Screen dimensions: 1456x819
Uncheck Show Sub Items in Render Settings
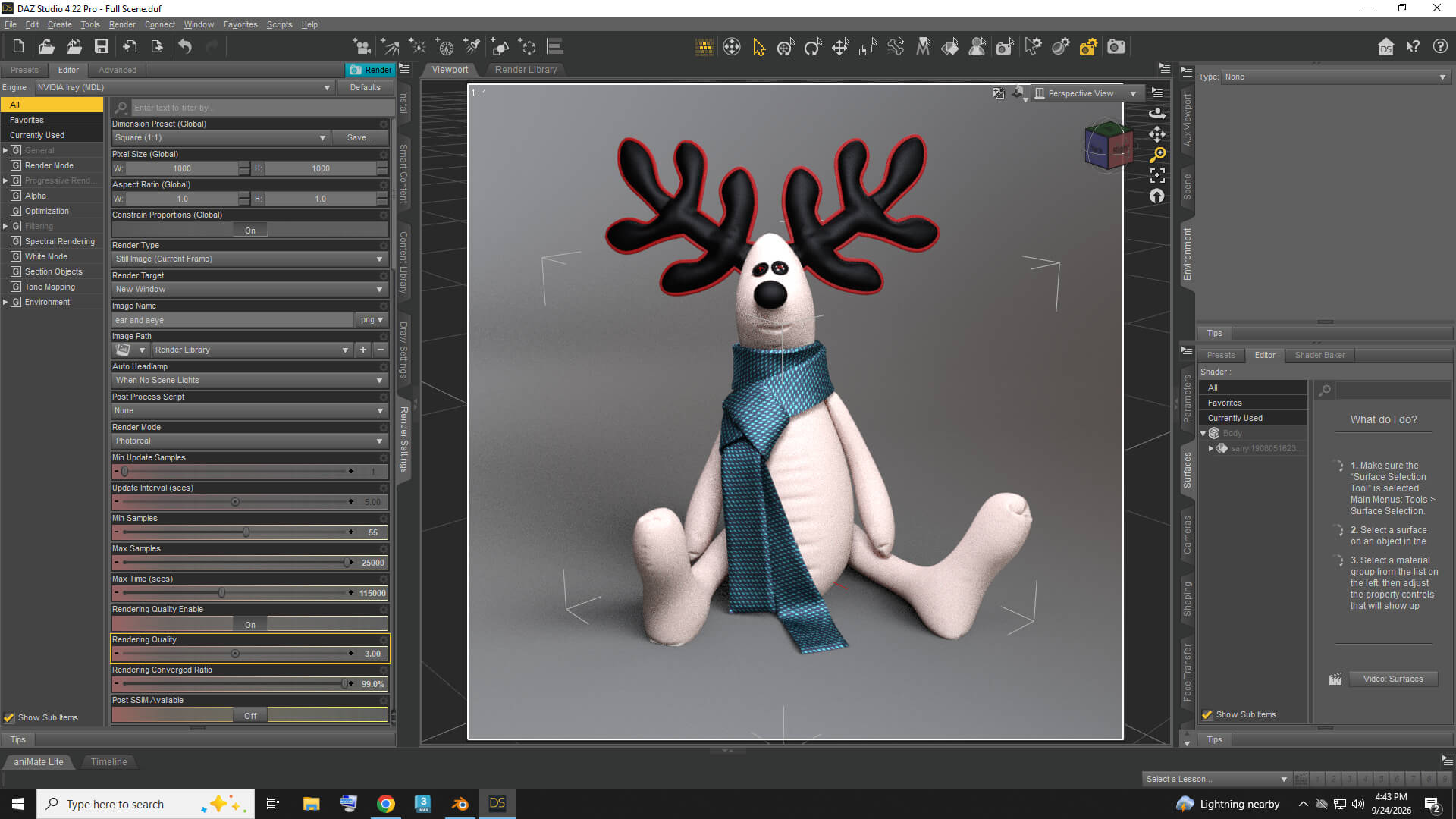pos(9,717)
